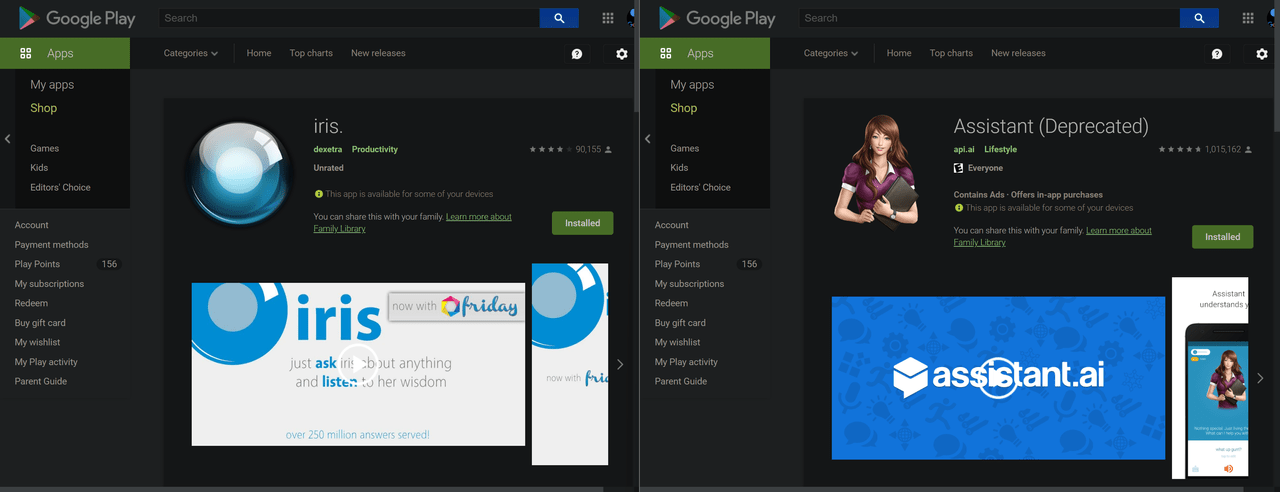Open Home tab in left window
Image resolution: width=1280 pixels, height=492 pixels.
(x=259, y=53)
